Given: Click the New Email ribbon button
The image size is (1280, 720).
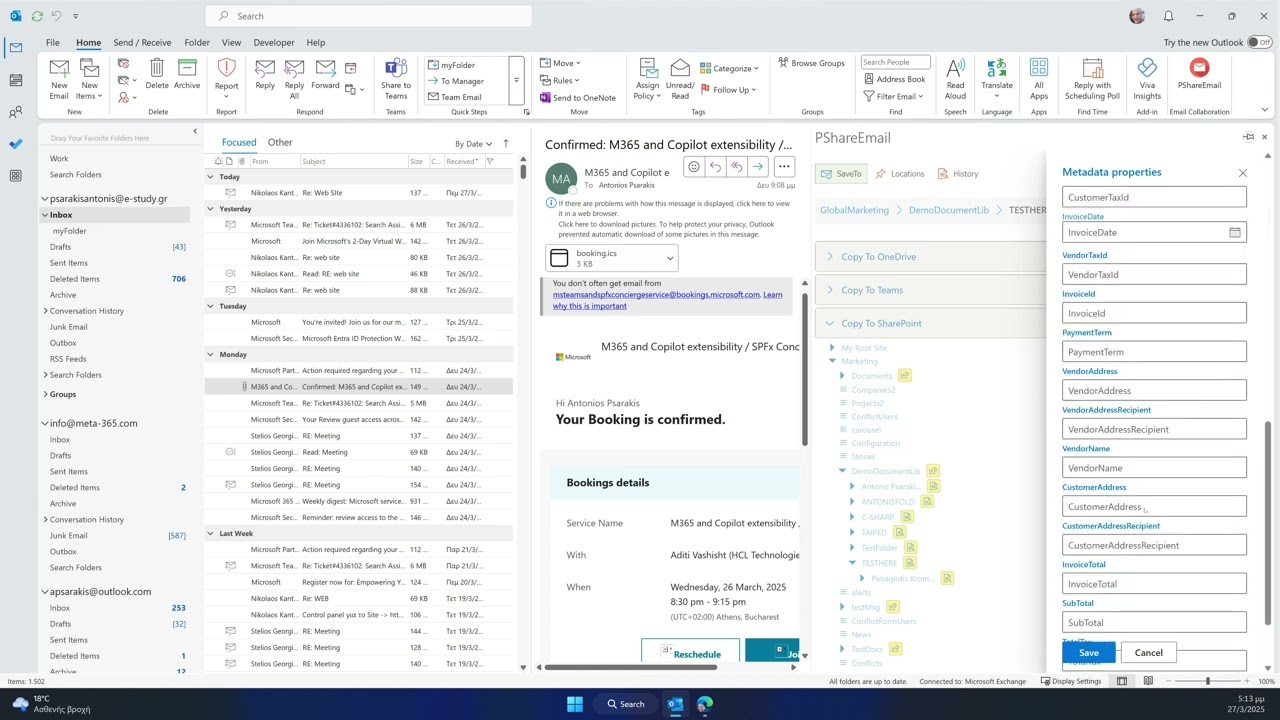Looking at the screenshot, I should click(x=59, y=78).
